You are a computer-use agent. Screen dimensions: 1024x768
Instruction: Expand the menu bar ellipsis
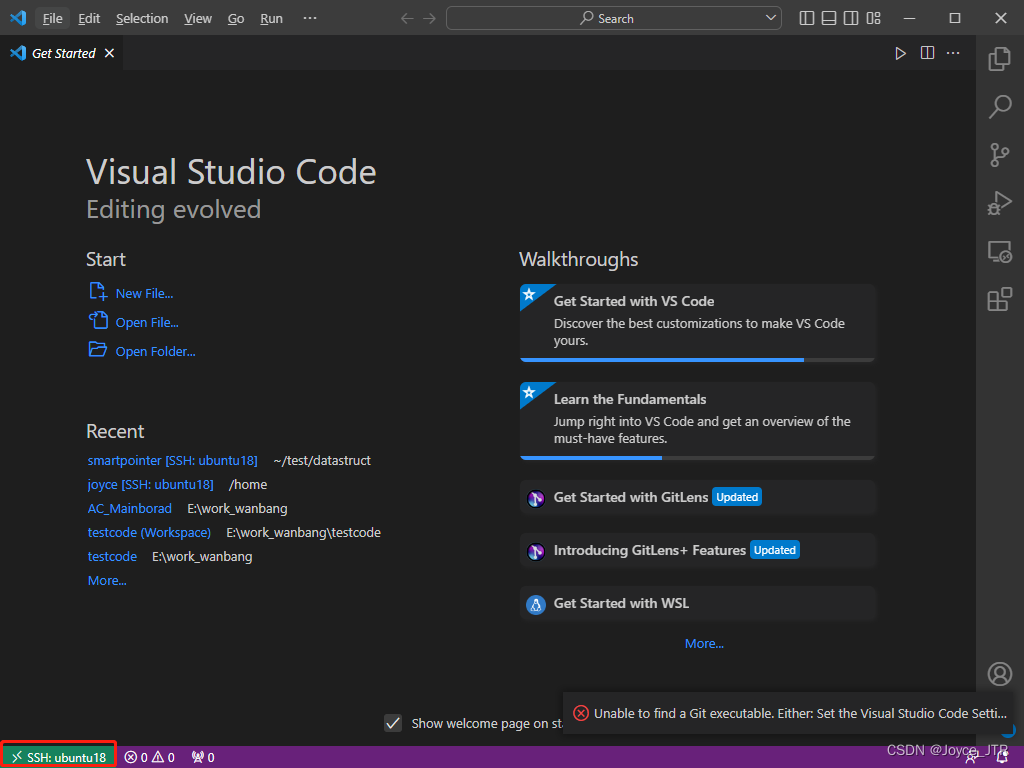click(309, 17)
